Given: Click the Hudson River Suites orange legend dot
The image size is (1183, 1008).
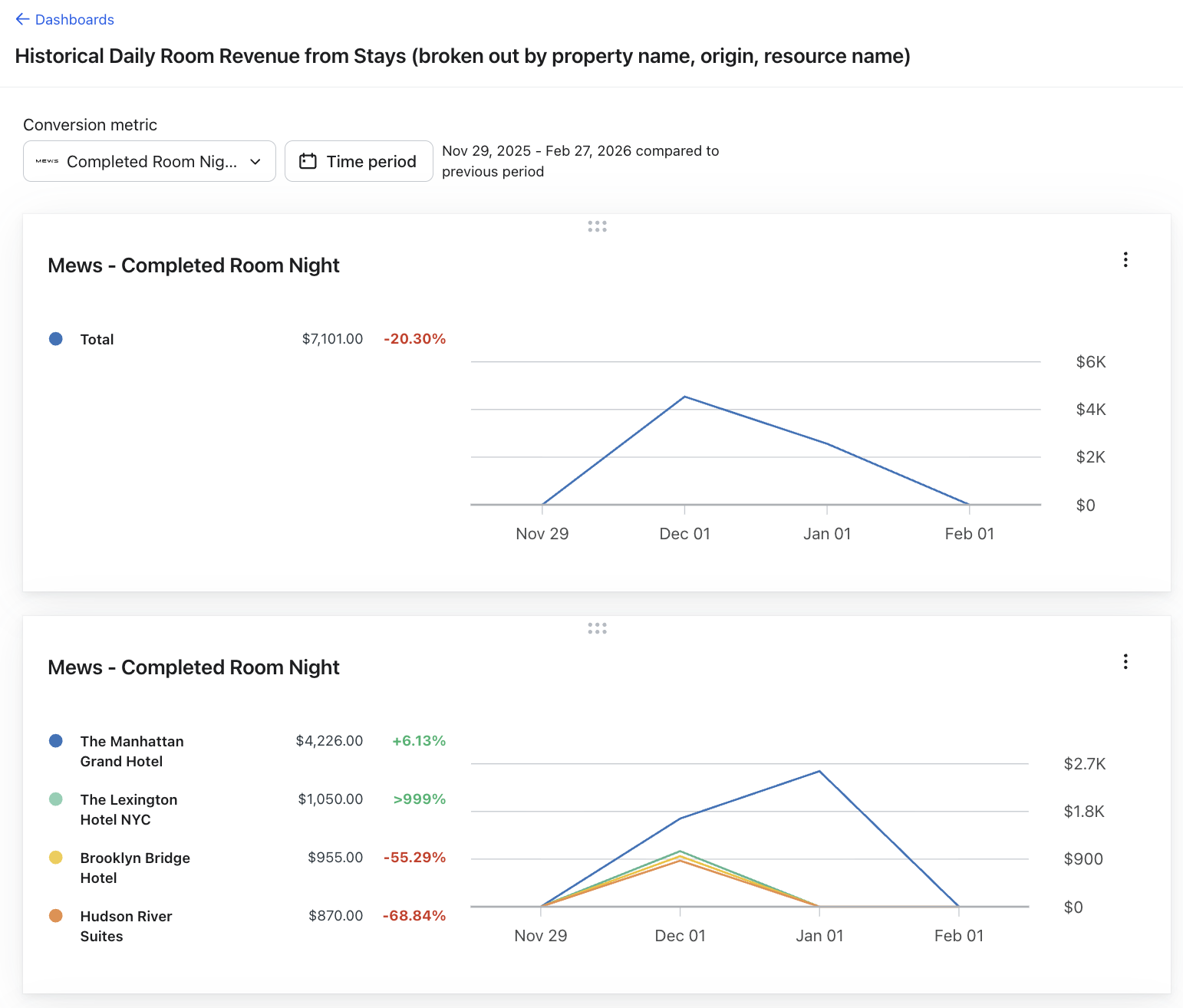Looking at the screenshot, I should coord(56,916).
